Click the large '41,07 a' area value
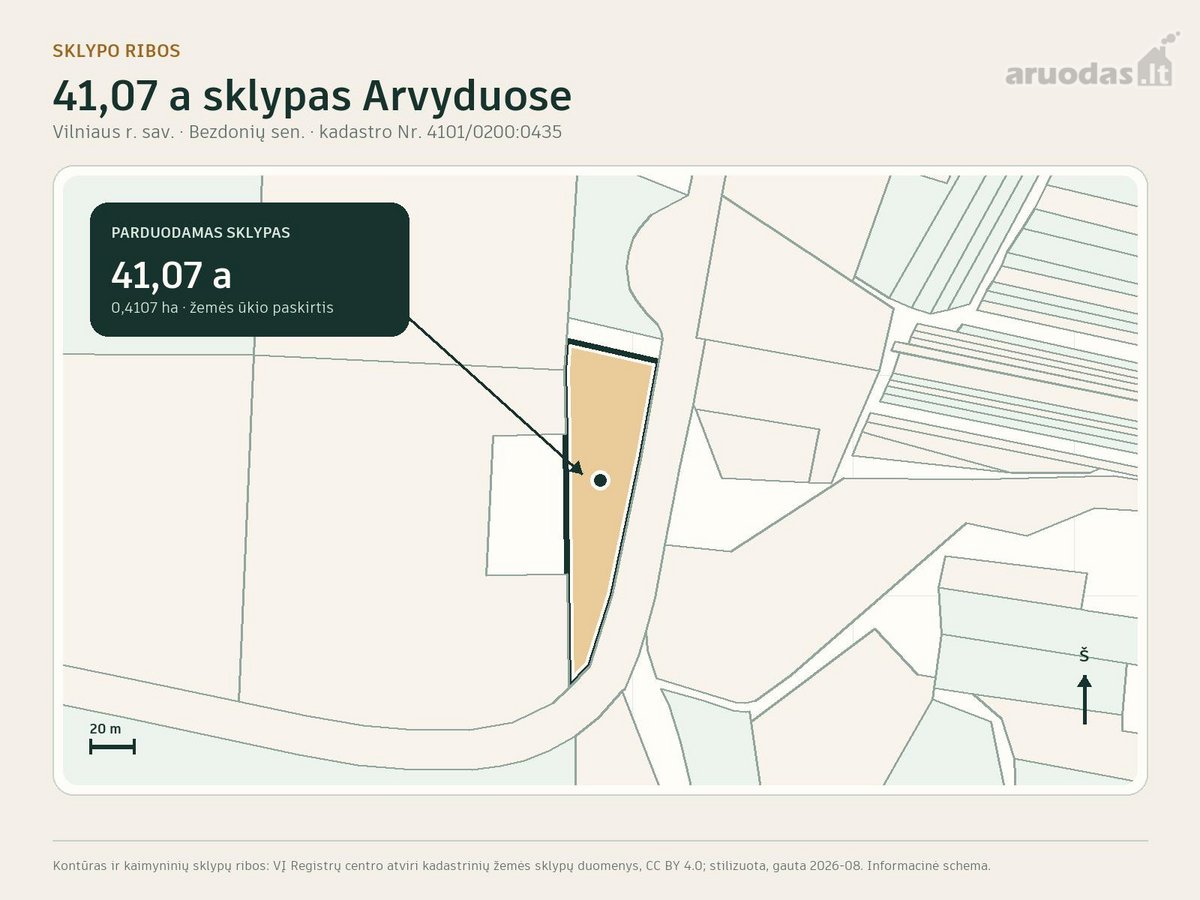This screenshot has height=900, width=1200. coord(171,273)
